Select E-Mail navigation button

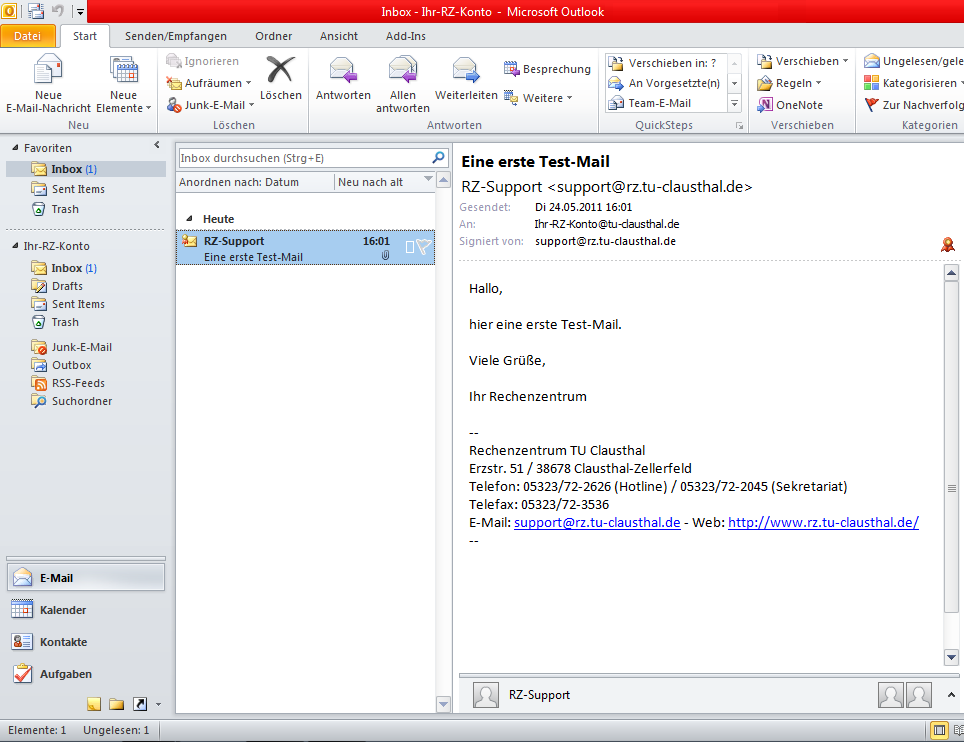coord(85,578)
